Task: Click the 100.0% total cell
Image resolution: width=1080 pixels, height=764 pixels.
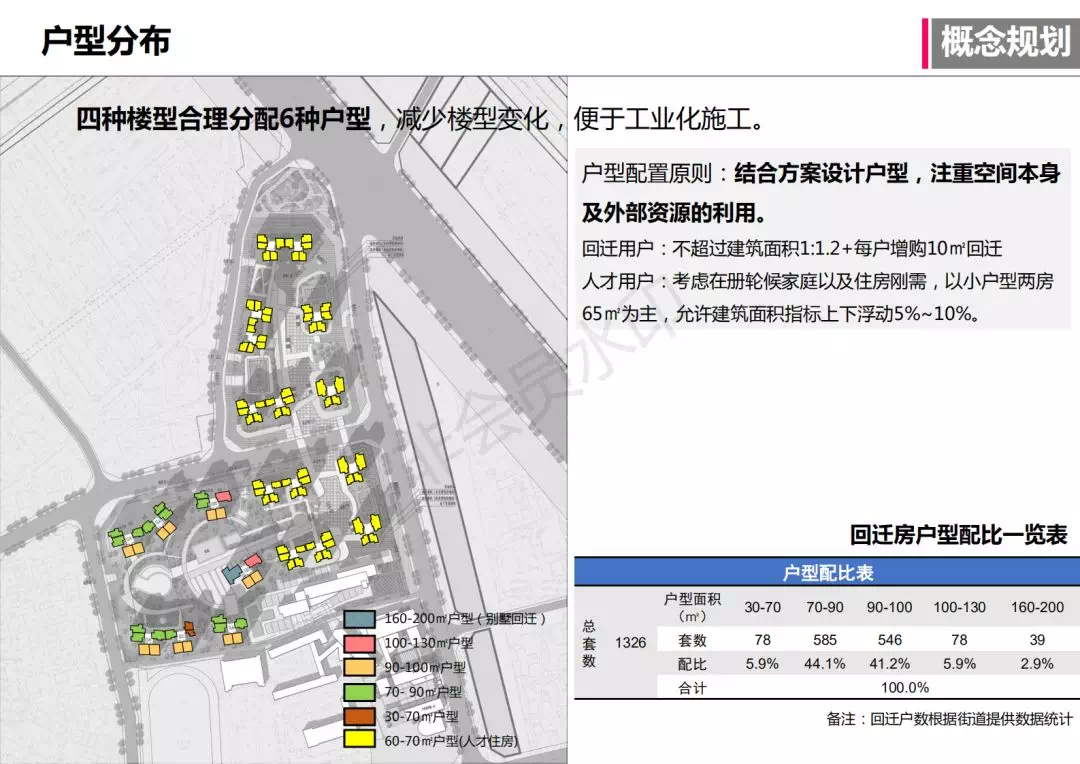Action: click(x=905, y=688)
